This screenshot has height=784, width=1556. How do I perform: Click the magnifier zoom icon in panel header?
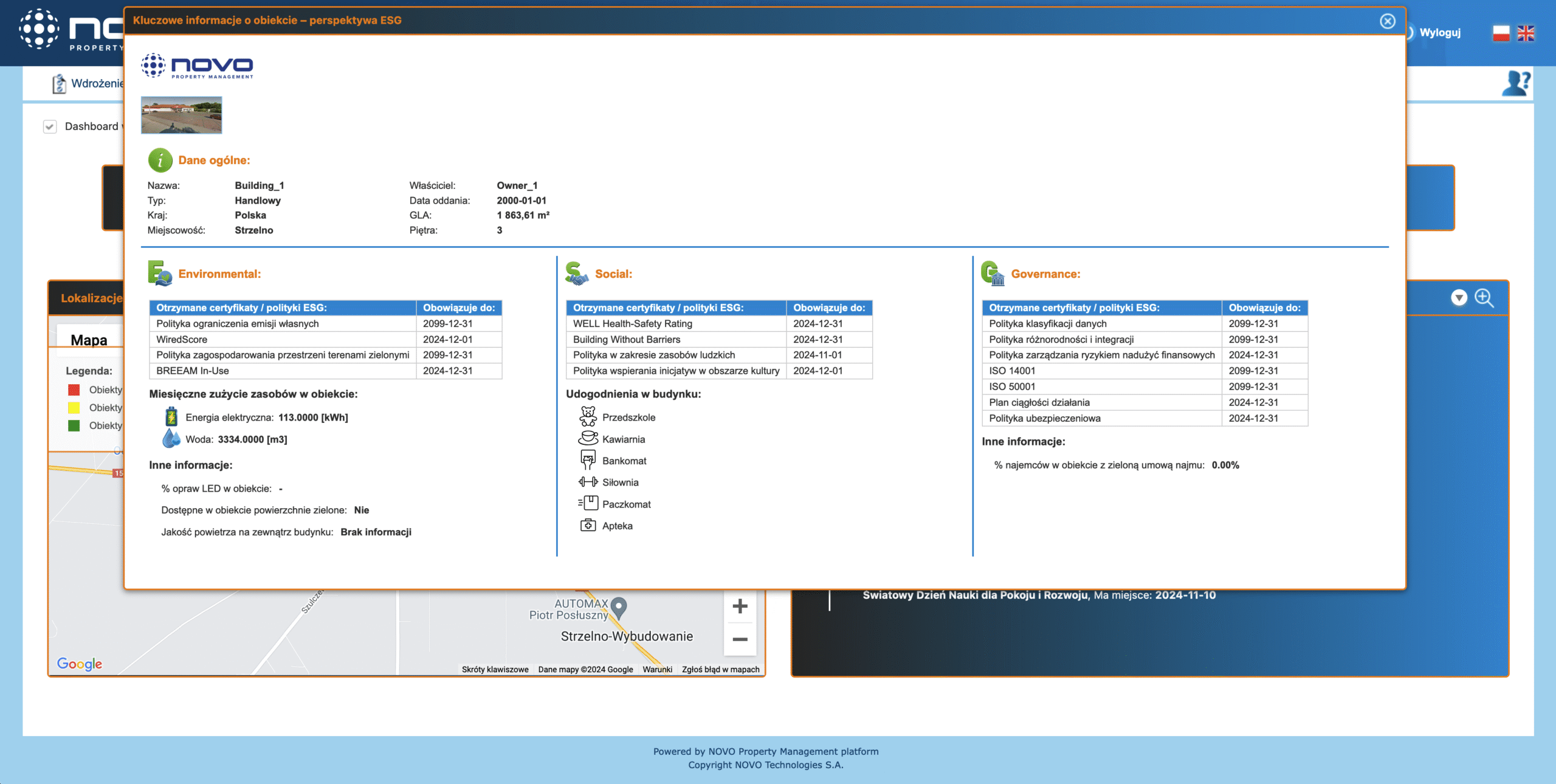[1484, 298]
